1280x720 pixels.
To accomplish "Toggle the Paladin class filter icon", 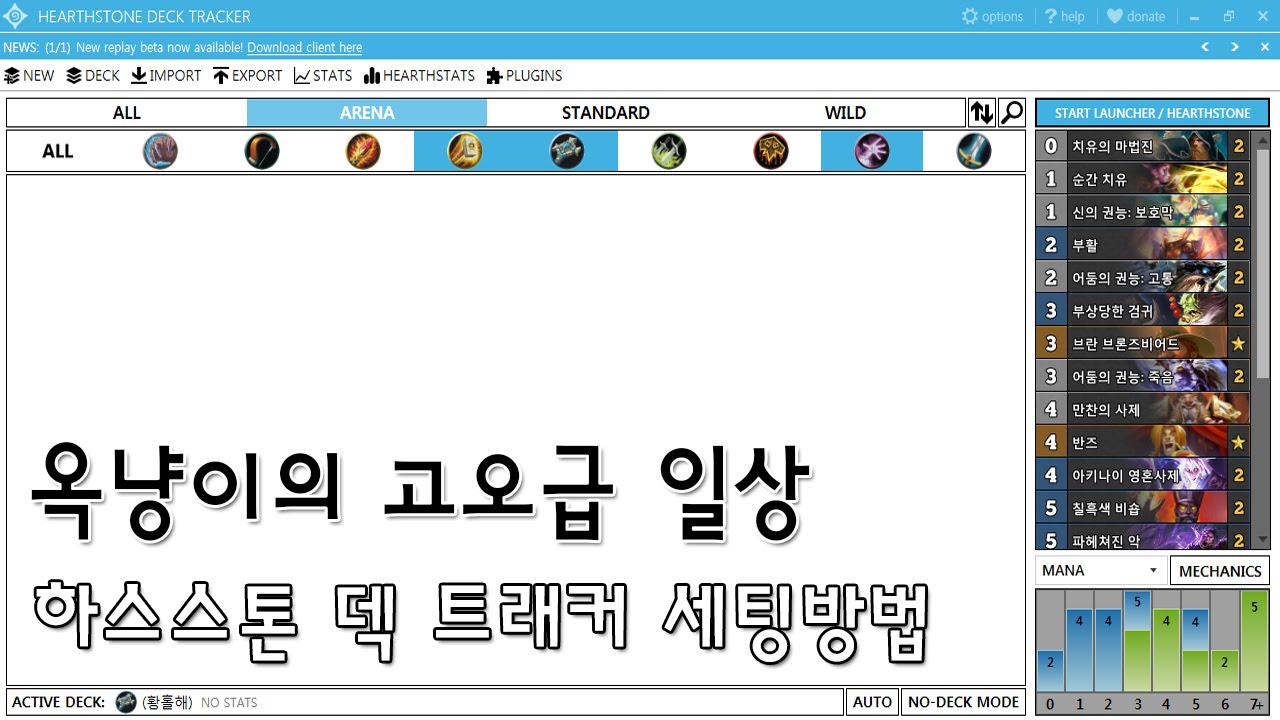I will [465, 151].
